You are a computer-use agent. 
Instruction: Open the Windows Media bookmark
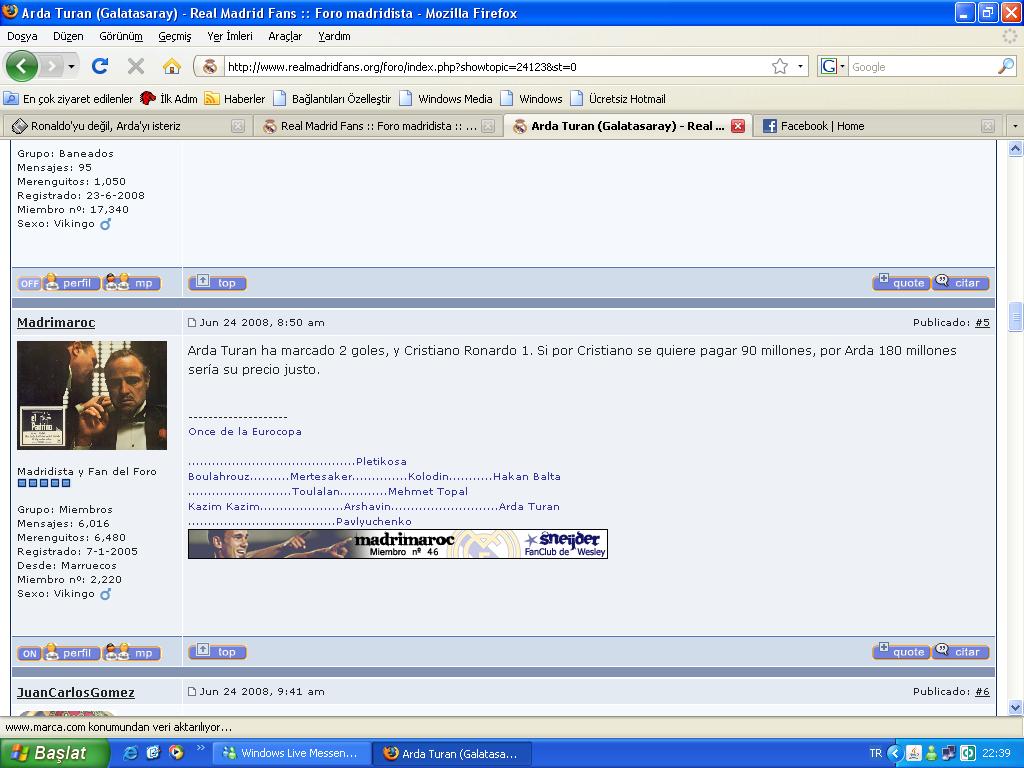pos(446,99)
